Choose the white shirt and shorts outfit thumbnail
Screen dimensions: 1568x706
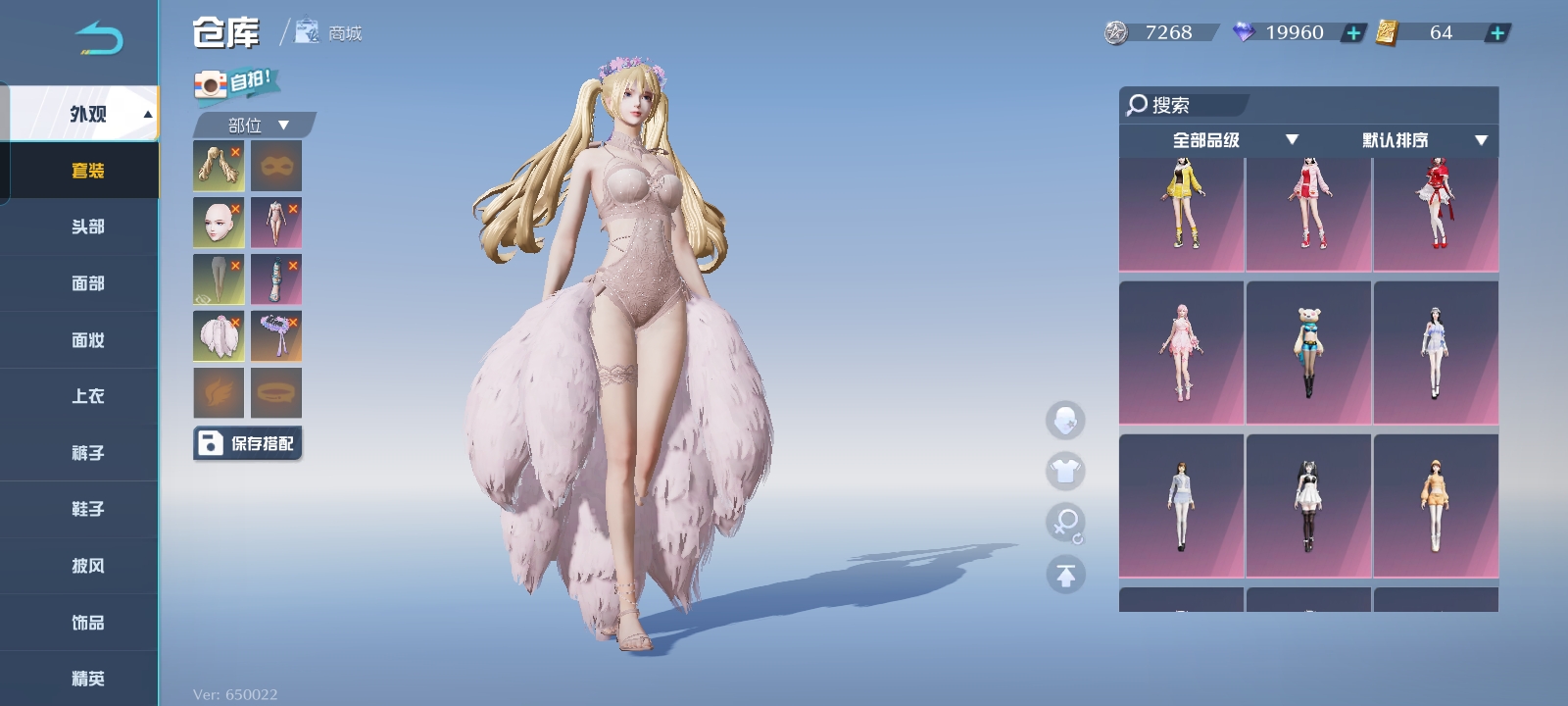coord(1181,506)
